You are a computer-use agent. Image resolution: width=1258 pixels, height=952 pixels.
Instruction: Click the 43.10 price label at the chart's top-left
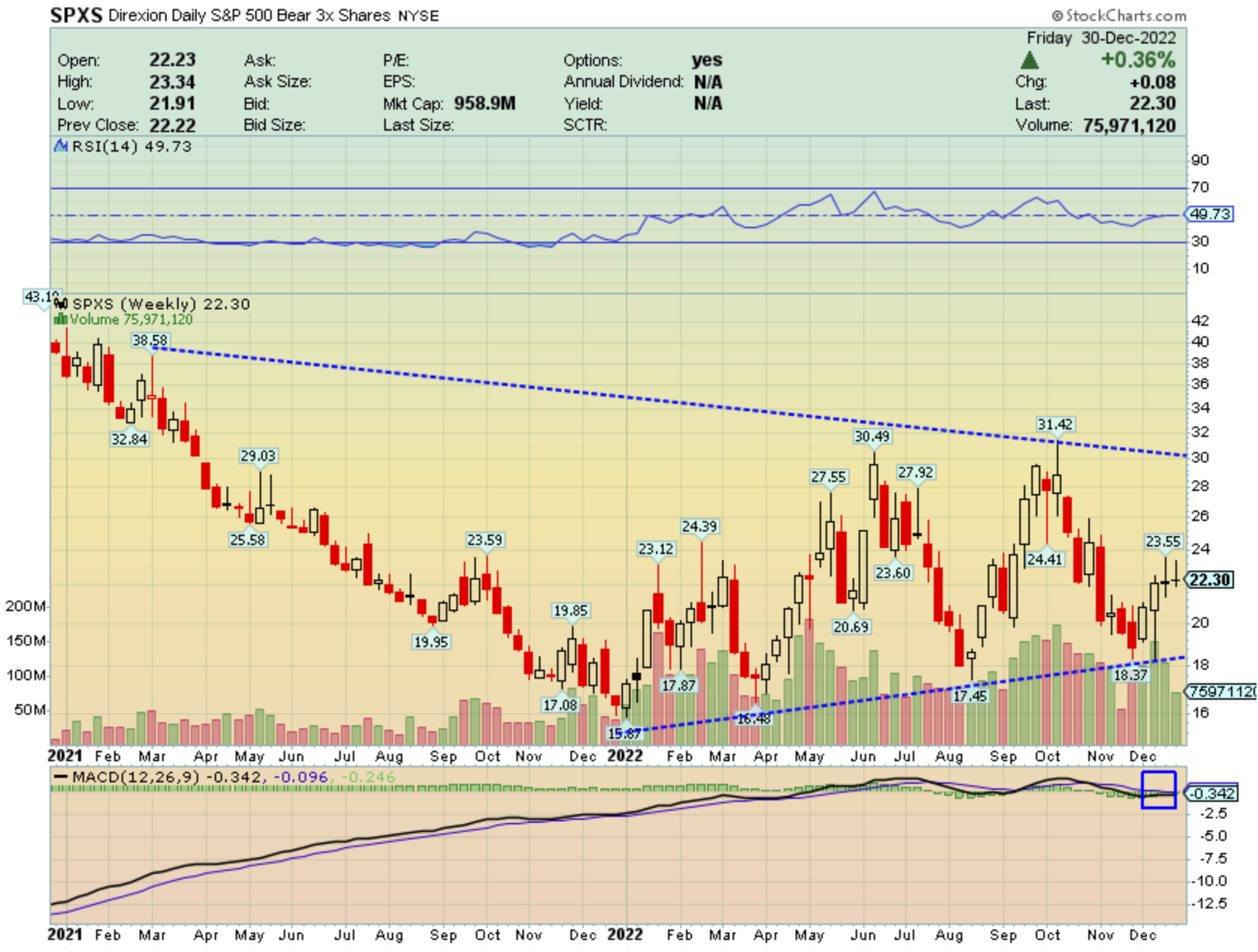pyautogui.click(x=42, y=297)
